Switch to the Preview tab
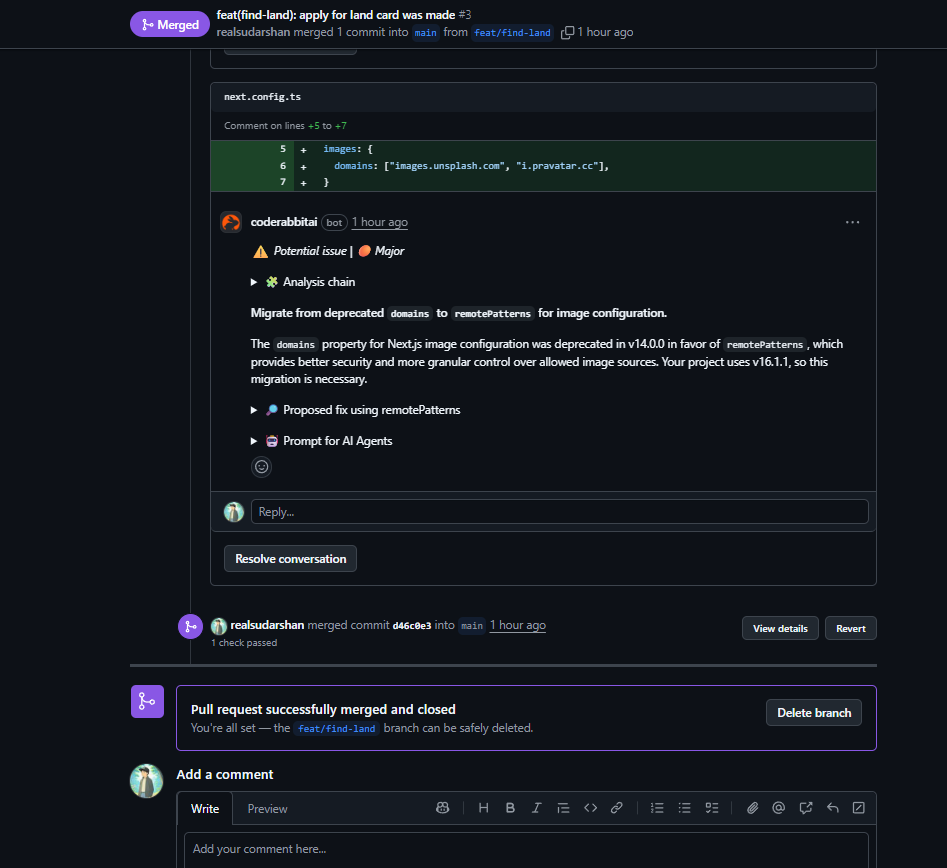The height and width of the screenshot is (868, 947). pyautogui.click(x=267, y=808)
